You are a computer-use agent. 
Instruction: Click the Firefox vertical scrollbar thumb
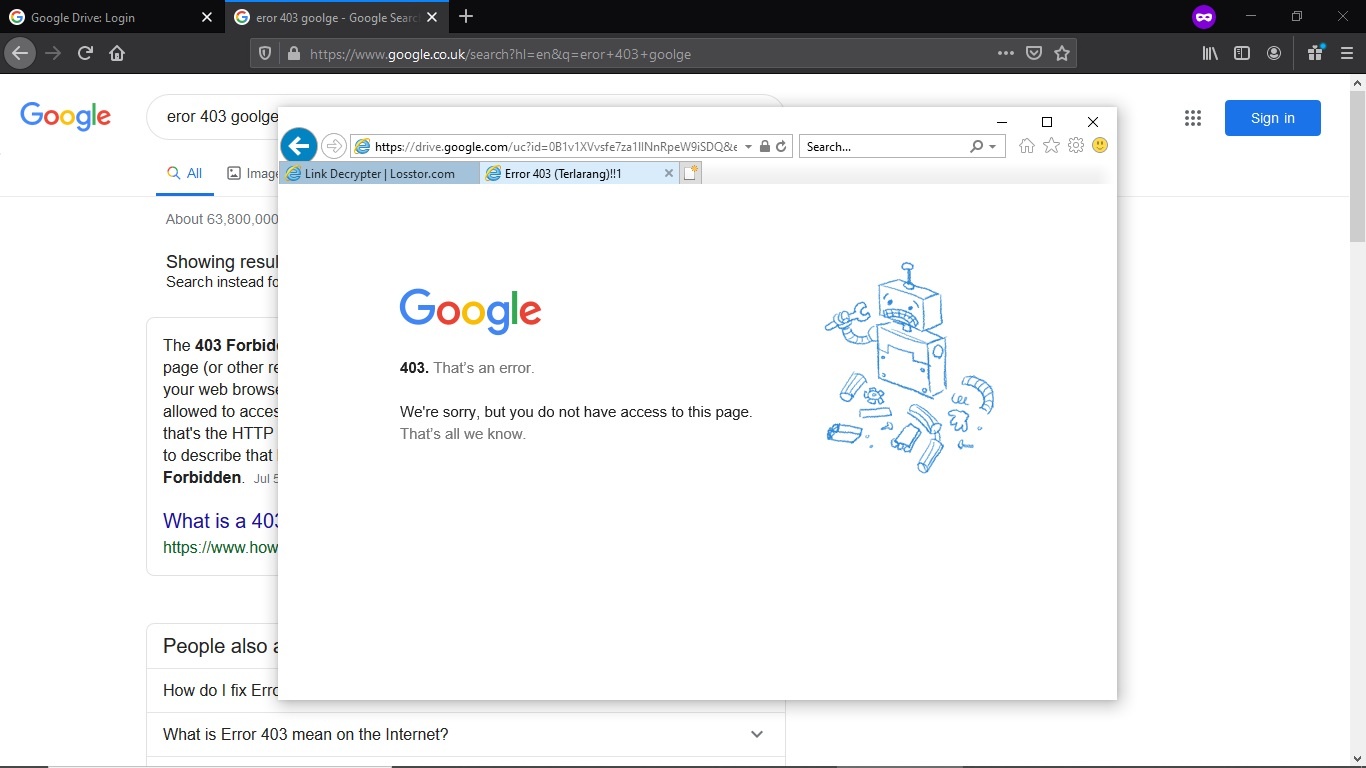click(x=1357, y=167)
